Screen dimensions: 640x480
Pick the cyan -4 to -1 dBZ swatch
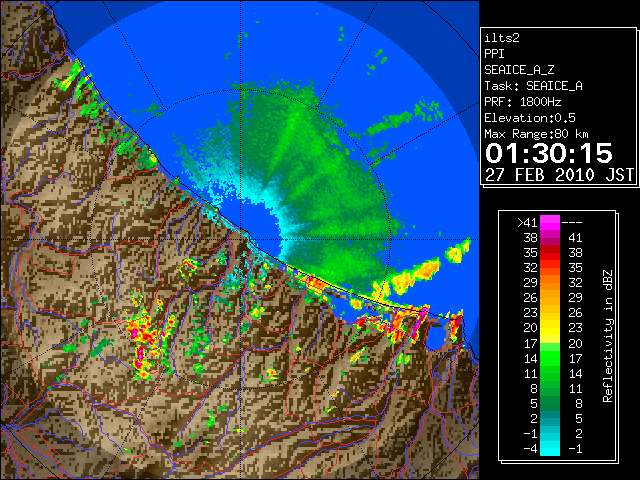550,448
